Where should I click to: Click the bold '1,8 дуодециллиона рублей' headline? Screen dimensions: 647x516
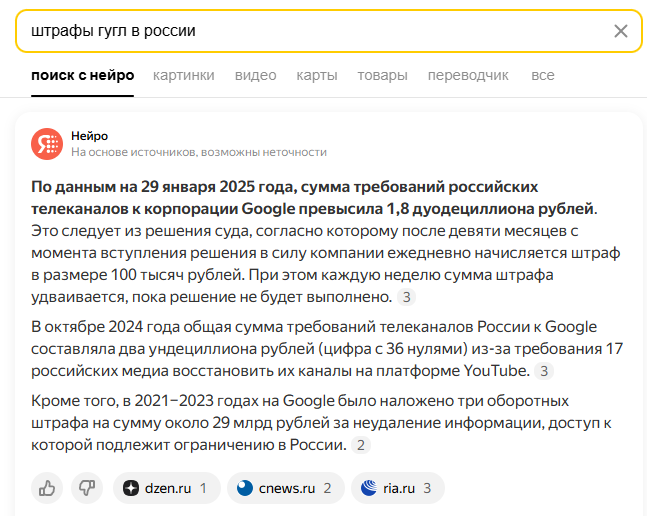[x=490, y=209]
